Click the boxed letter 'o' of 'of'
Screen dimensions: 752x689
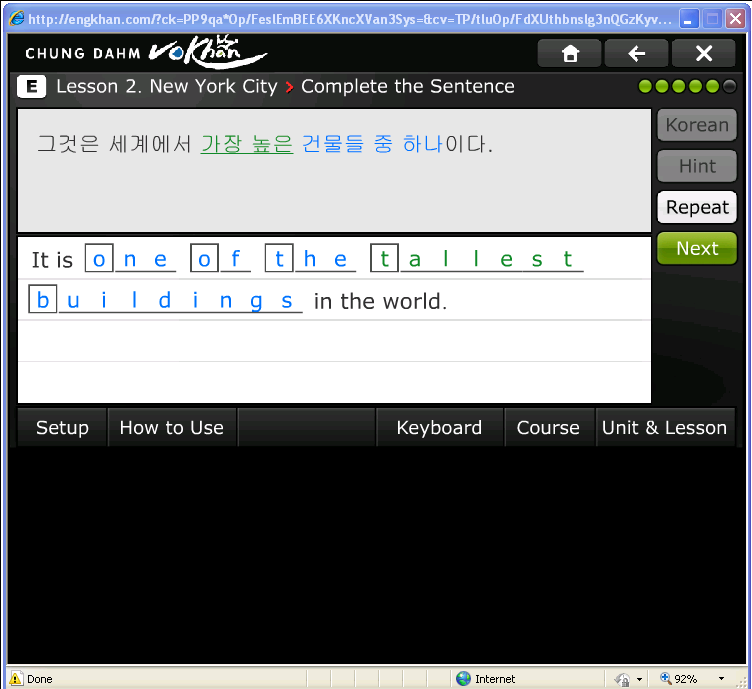click(x=205, y=258)
